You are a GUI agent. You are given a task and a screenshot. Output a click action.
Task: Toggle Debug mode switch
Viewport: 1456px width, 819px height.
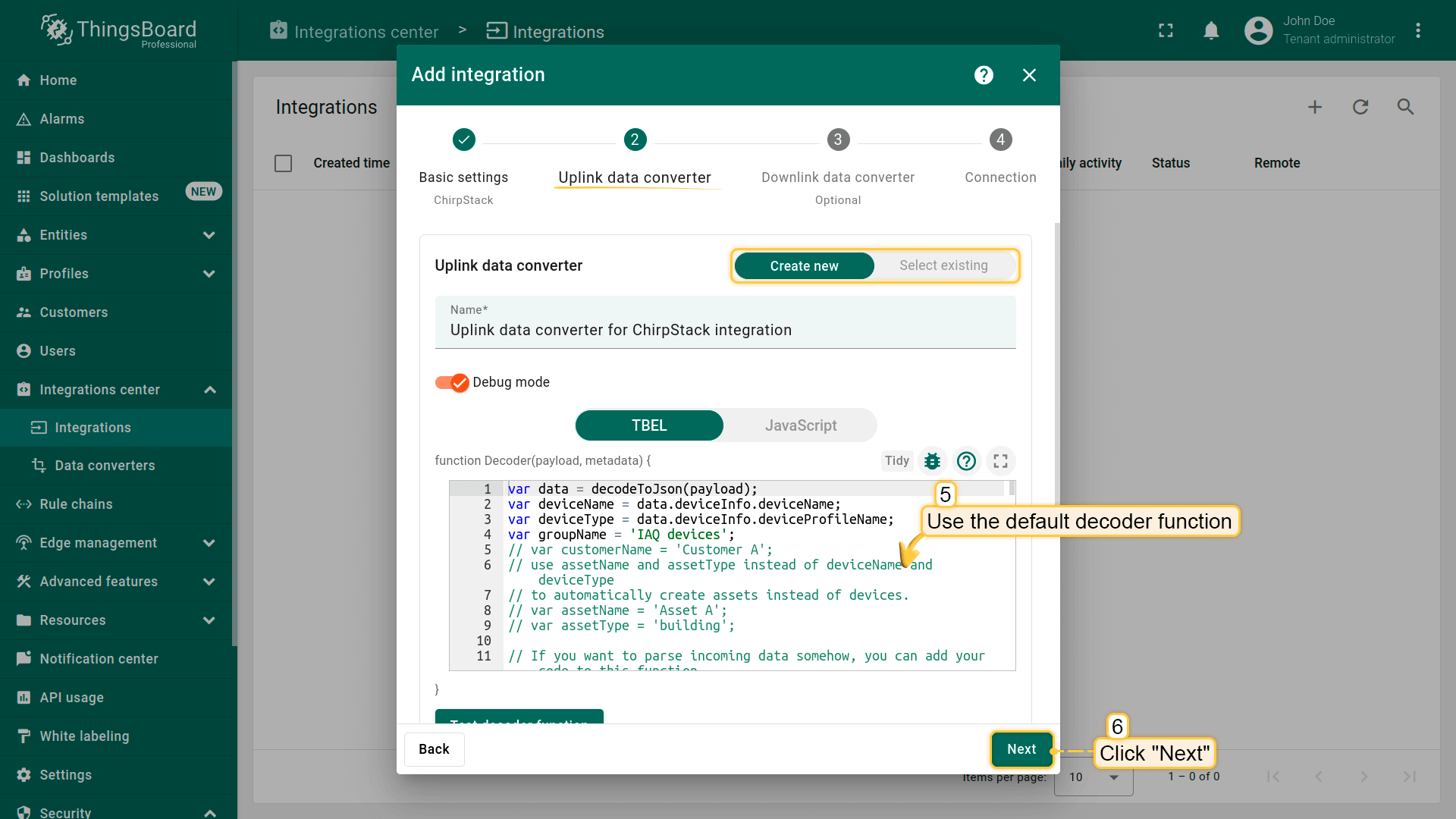452,383
